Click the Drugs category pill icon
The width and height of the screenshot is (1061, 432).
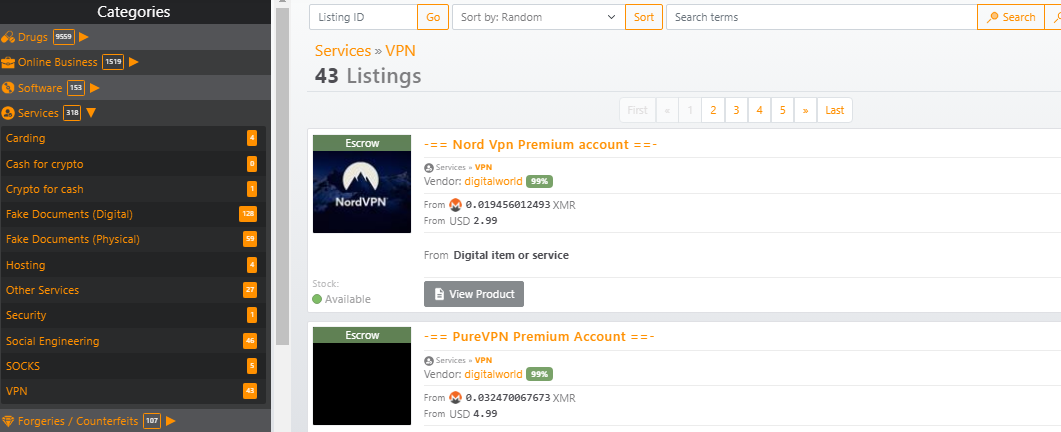(9, 37)
